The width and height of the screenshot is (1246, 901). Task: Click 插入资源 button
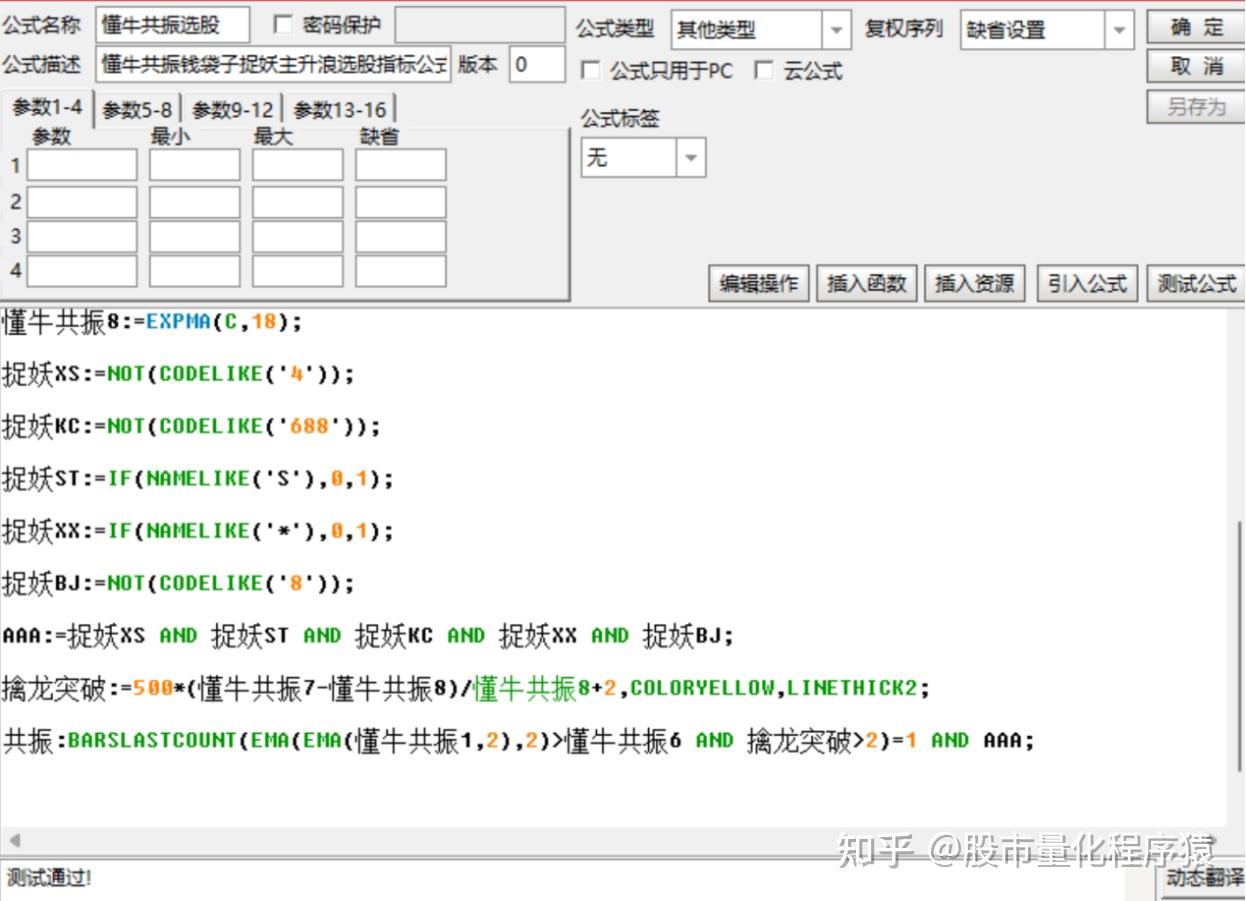click(x=975, y=283)
